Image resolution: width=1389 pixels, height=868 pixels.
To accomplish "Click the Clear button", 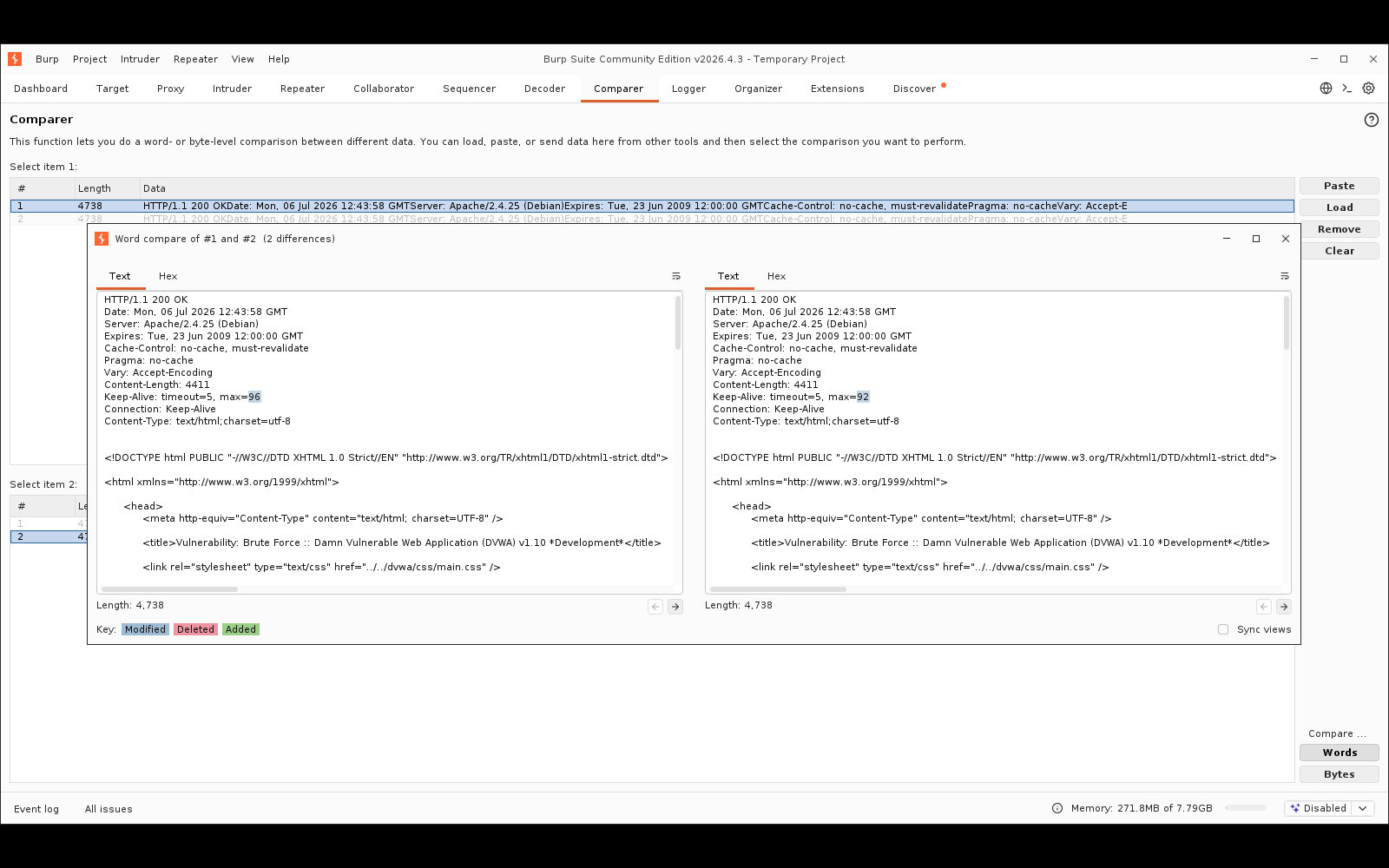I will coord(1340,251).
